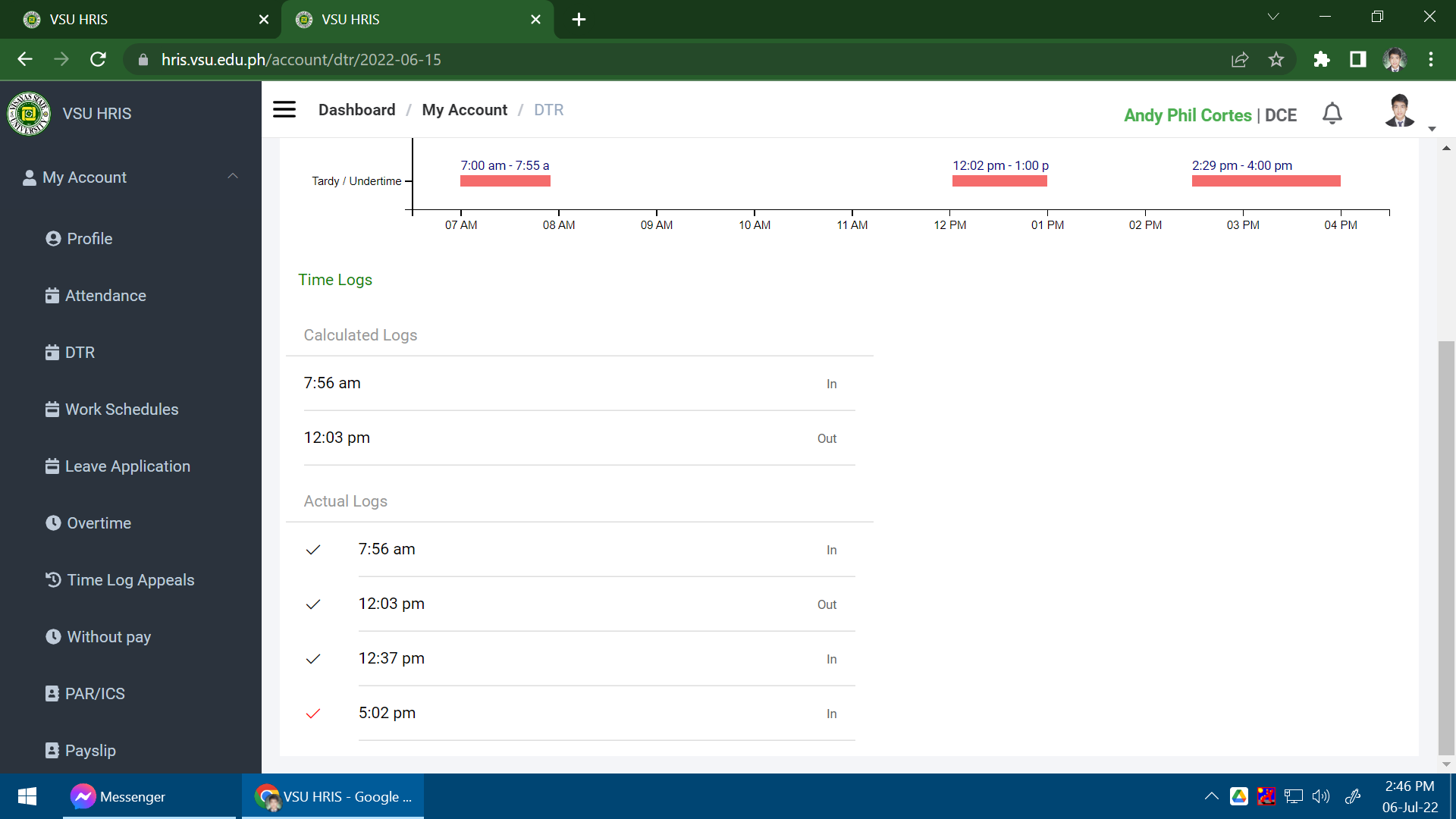The height and width of the screenshot is (819, 1456).
Task: Go to the Dashboard breadcrumb
Action: [x=356, y=110]
